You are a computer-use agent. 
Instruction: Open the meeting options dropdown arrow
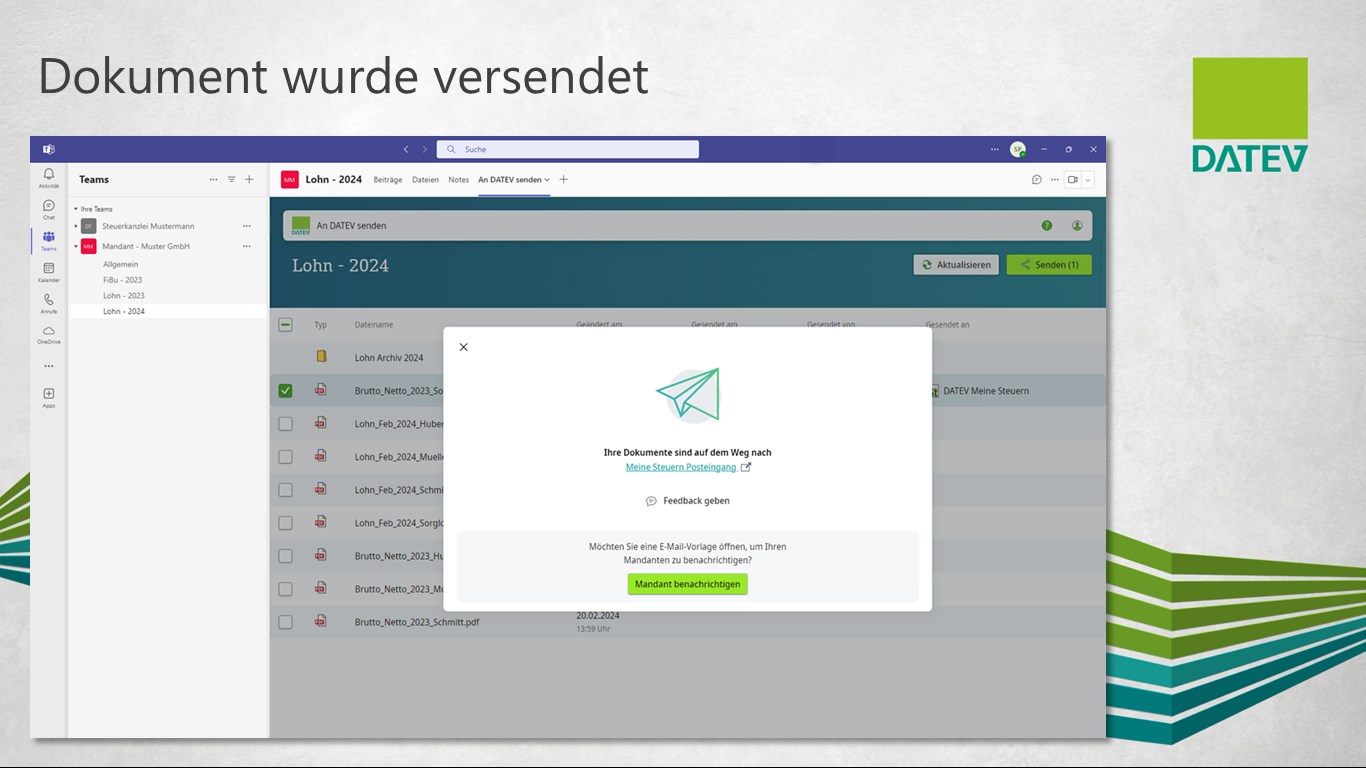1088,180
